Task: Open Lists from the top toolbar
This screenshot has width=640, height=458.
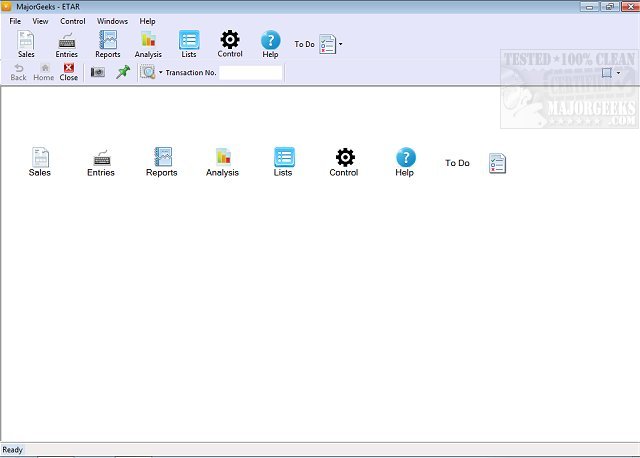Action: click(x=189, y=43)
